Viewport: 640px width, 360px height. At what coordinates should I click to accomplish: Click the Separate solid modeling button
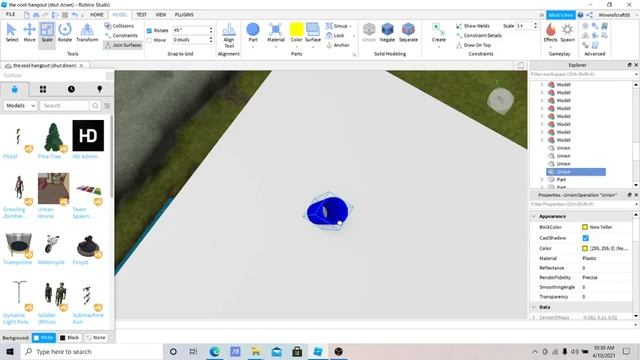click(x=408, y=33)
